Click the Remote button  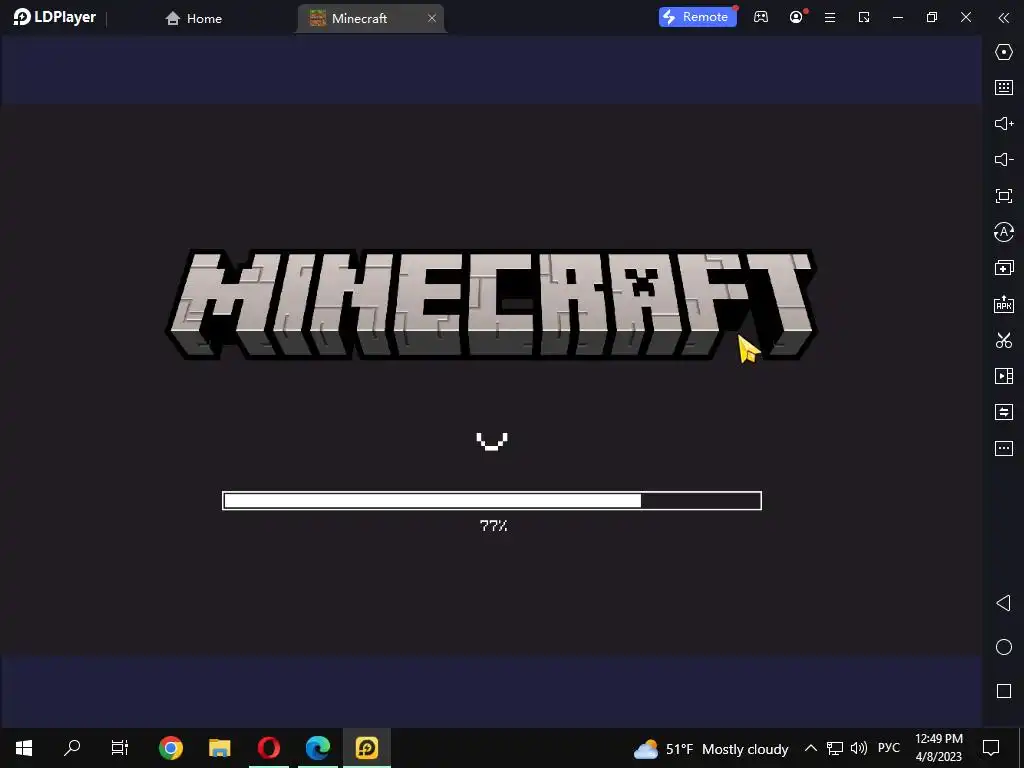697,17
